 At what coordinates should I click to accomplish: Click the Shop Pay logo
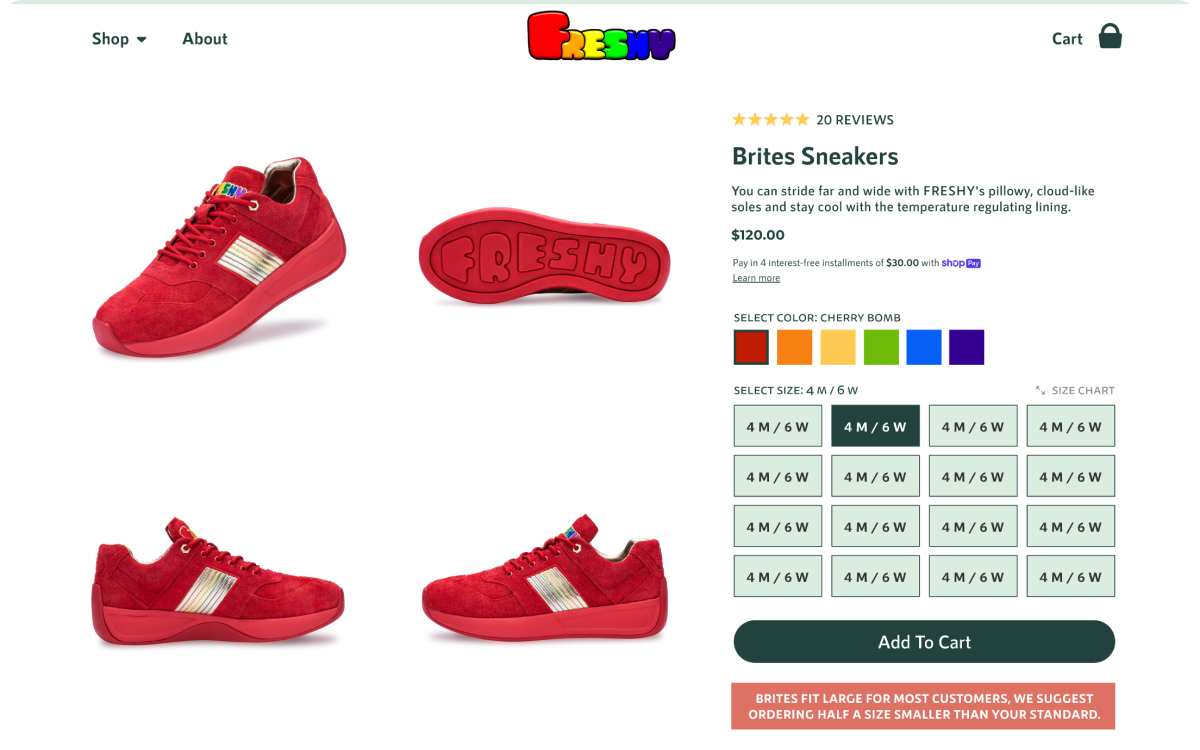961,263
